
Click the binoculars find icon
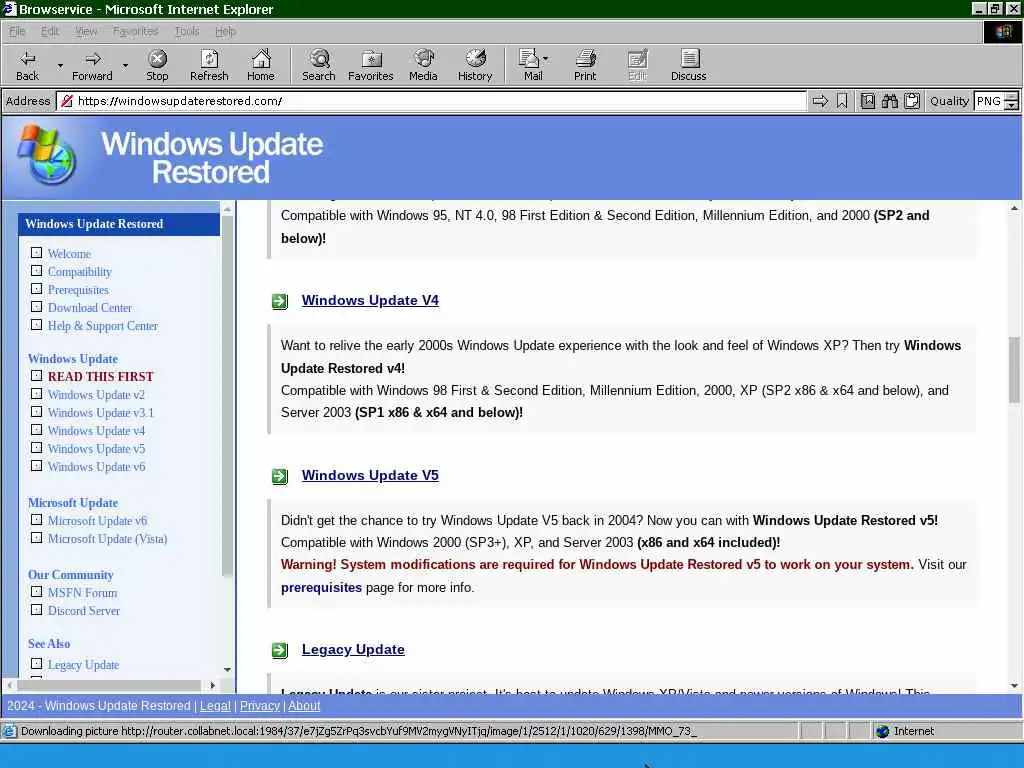(x=889, y=101)
